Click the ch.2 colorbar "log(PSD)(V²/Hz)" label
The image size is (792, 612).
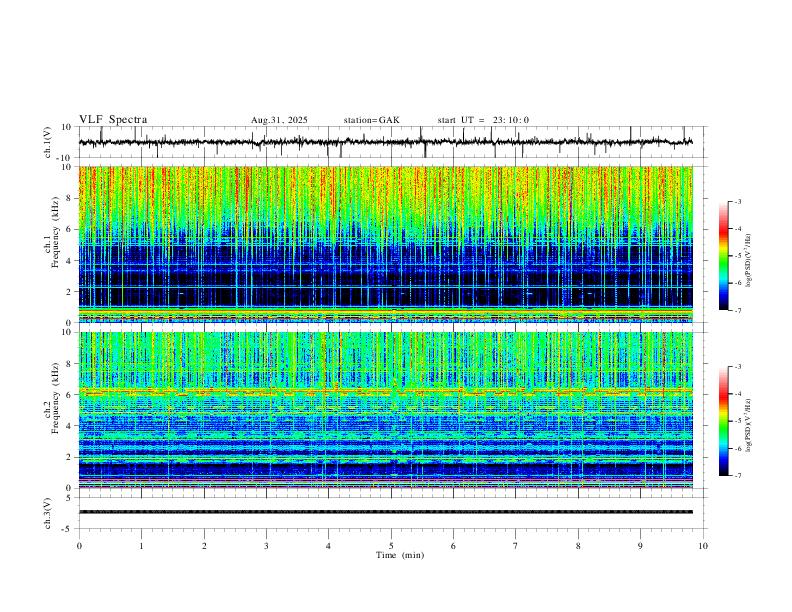[x=749, y=426]
